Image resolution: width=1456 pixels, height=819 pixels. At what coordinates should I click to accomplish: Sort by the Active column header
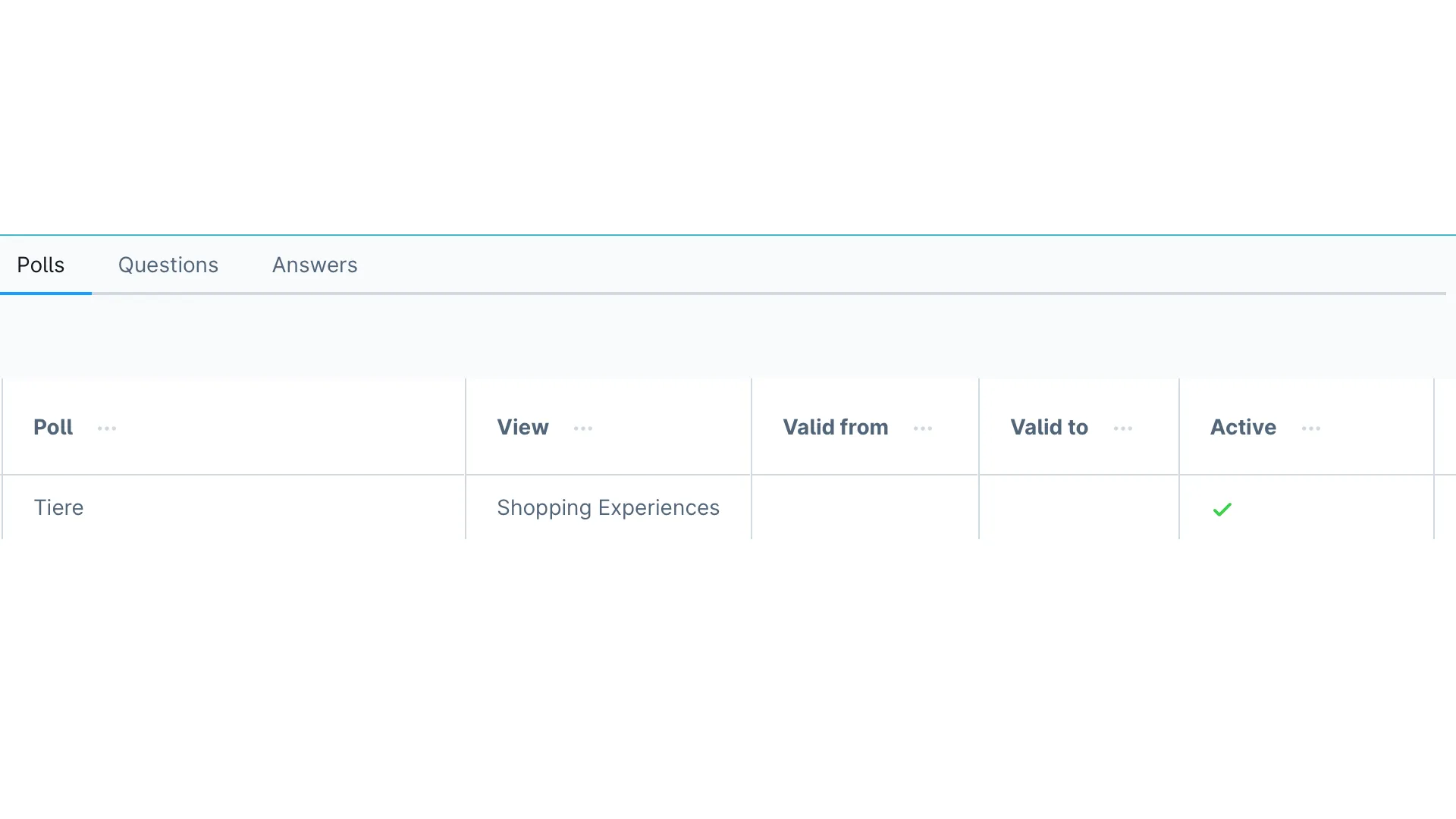(1243, 427)
